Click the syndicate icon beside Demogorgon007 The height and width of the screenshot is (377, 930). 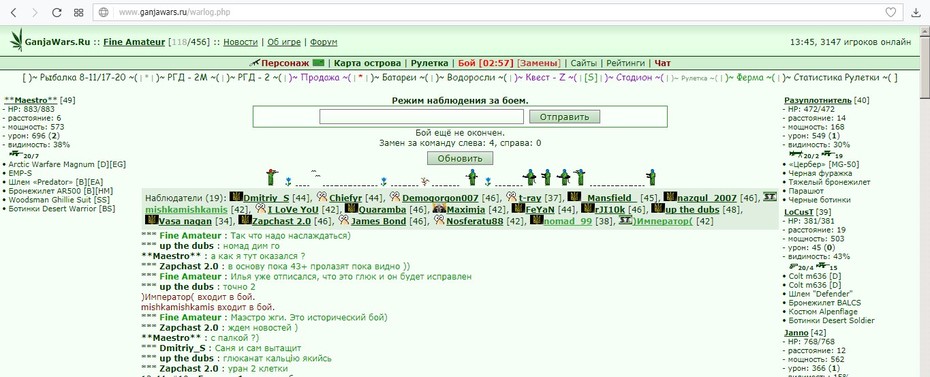396,196
